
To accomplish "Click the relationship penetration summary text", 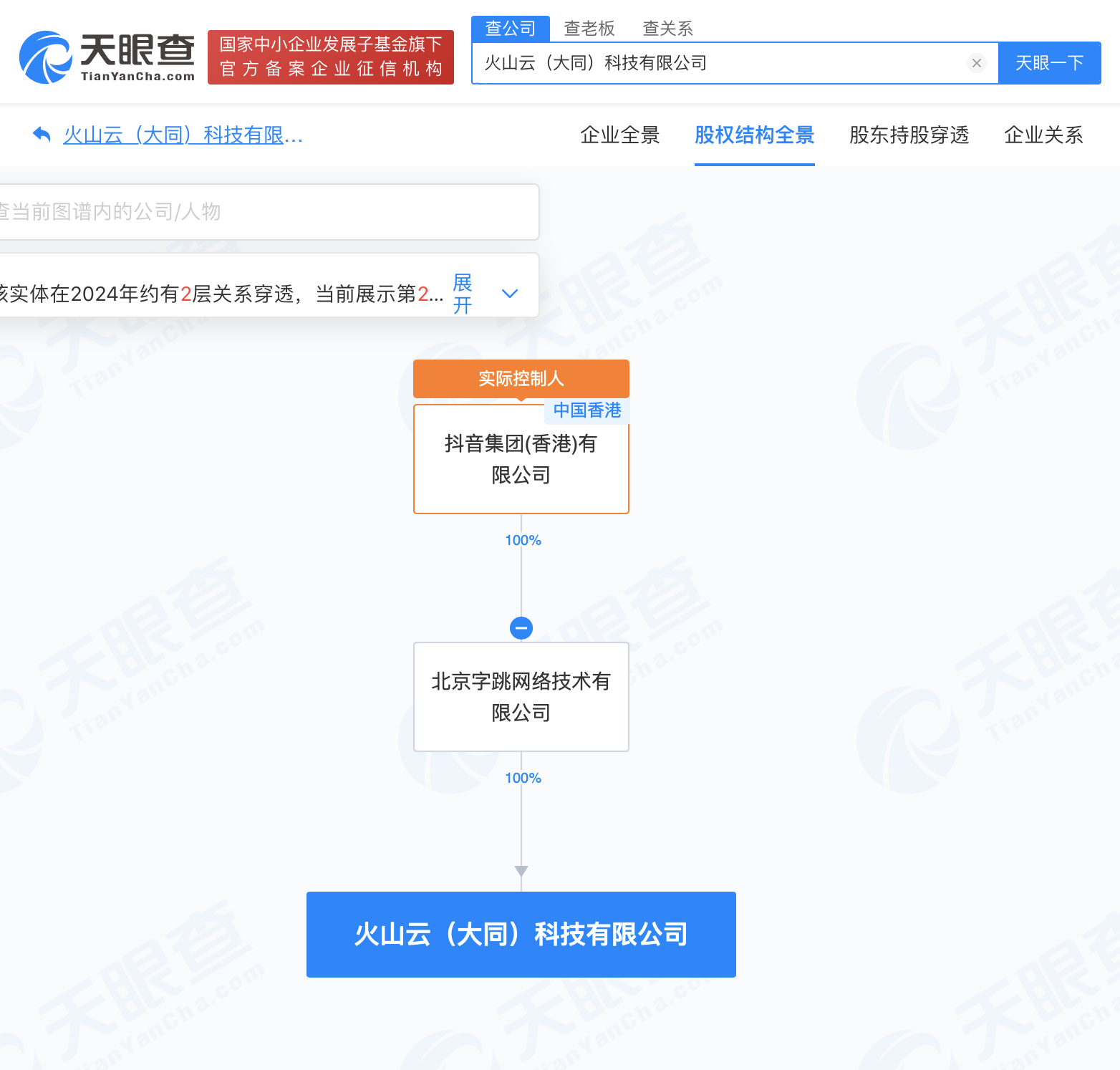I will click(221, 294).
